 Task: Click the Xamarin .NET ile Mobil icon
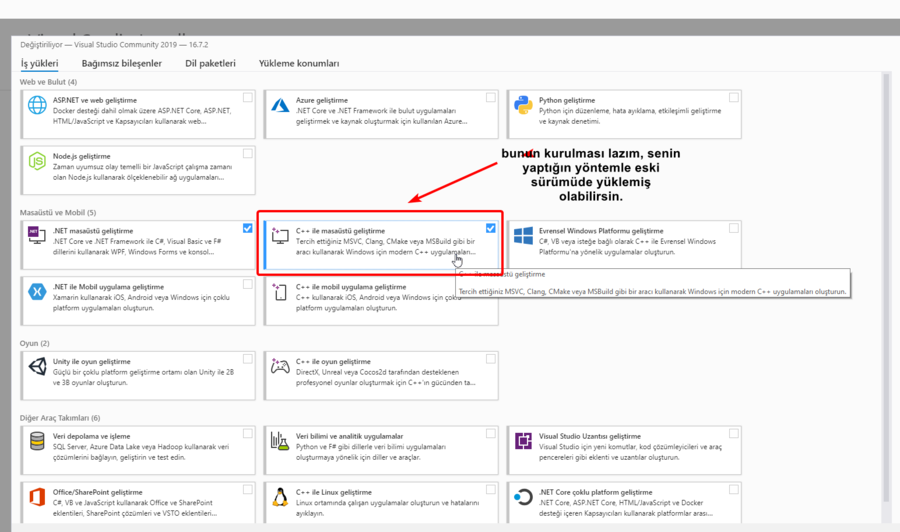(37, 292)
